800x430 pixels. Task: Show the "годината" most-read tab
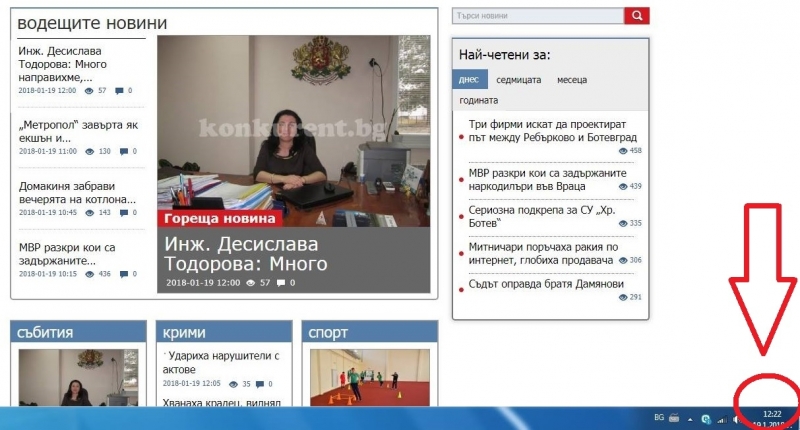click(478, 100)
